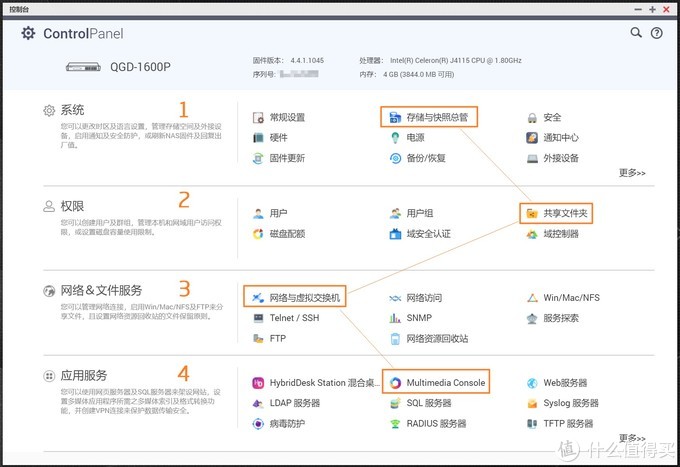Image resolution: width=680 pixels, height=467 pixels.
Task: Click the Intel Celeron J4115 processor text
Action: click(455, 60)
